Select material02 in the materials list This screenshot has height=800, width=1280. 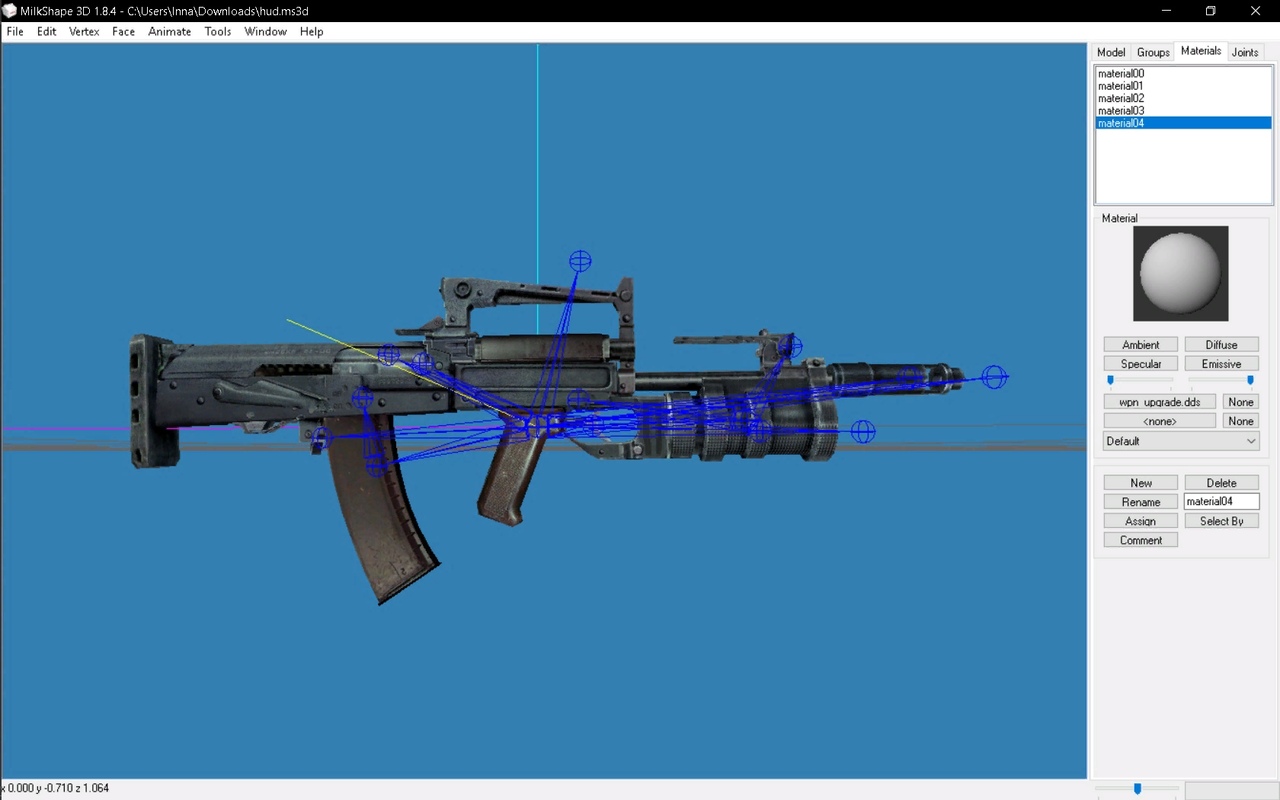point(1121,98)
